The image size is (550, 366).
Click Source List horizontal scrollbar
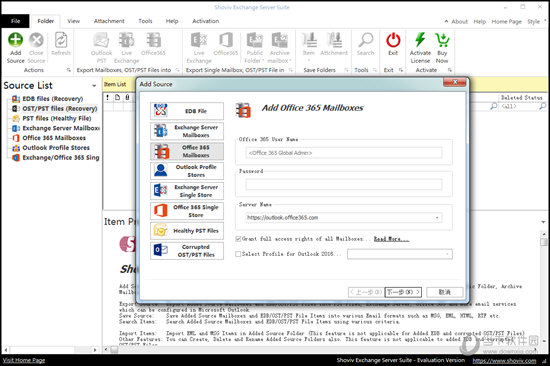point(51,350)
